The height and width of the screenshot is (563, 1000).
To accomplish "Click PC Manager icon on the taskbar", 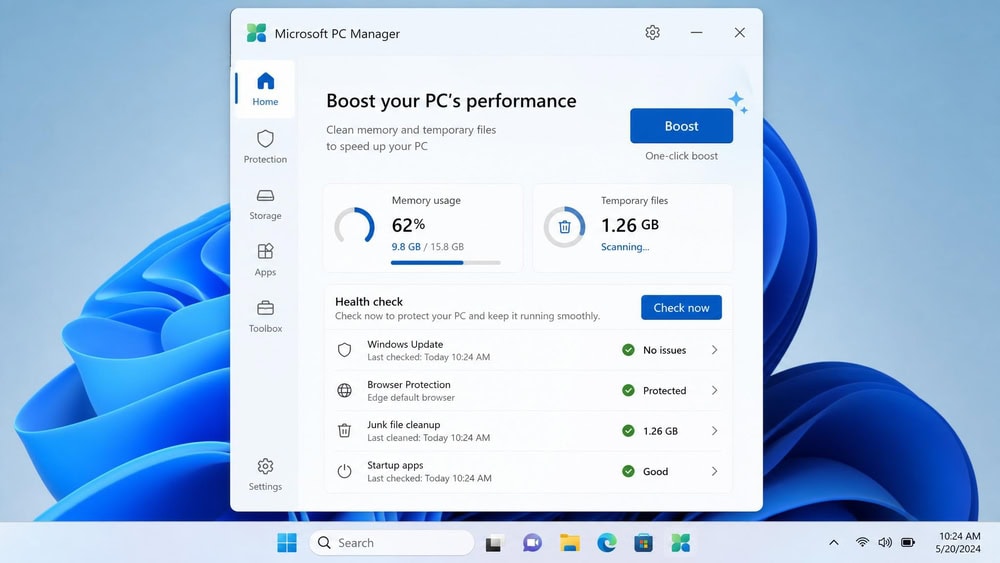I will (680, 543).
